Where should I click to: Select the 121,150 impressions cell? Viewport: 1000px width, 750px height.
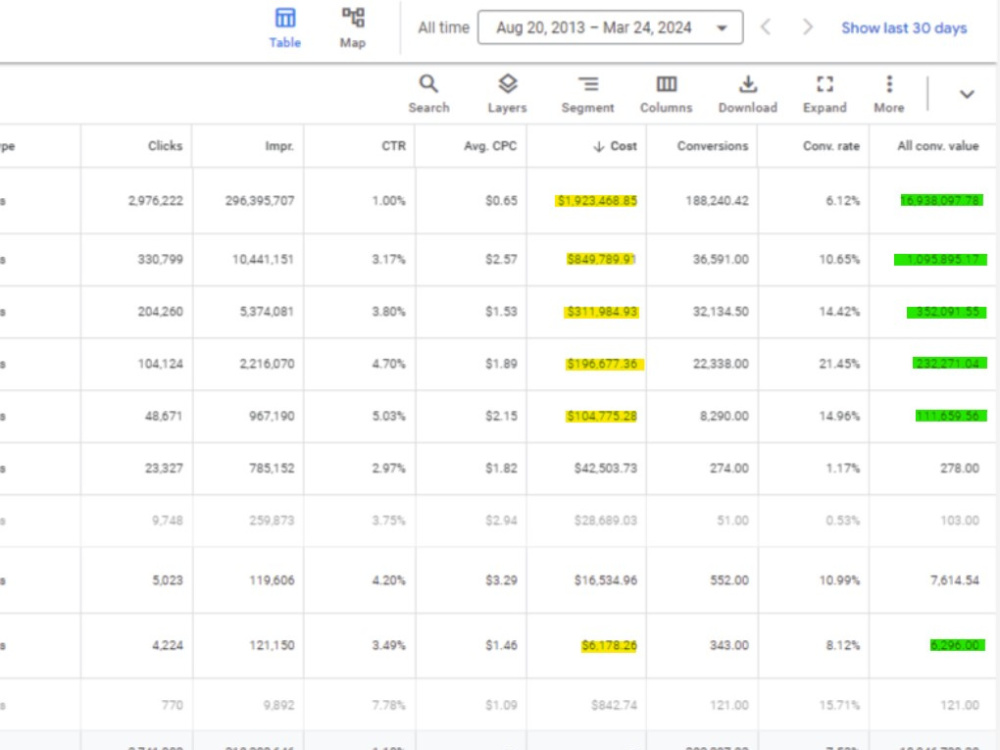(272, 646)
